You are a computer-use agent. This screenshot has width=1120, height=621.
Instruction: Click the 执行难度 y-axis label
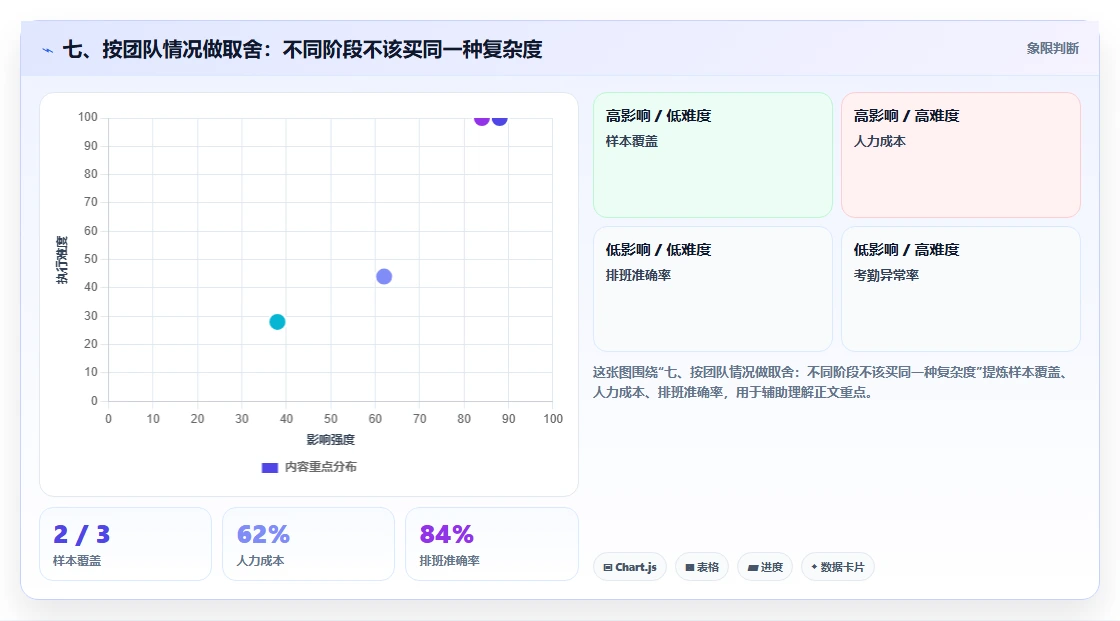(x=62, y=260)
